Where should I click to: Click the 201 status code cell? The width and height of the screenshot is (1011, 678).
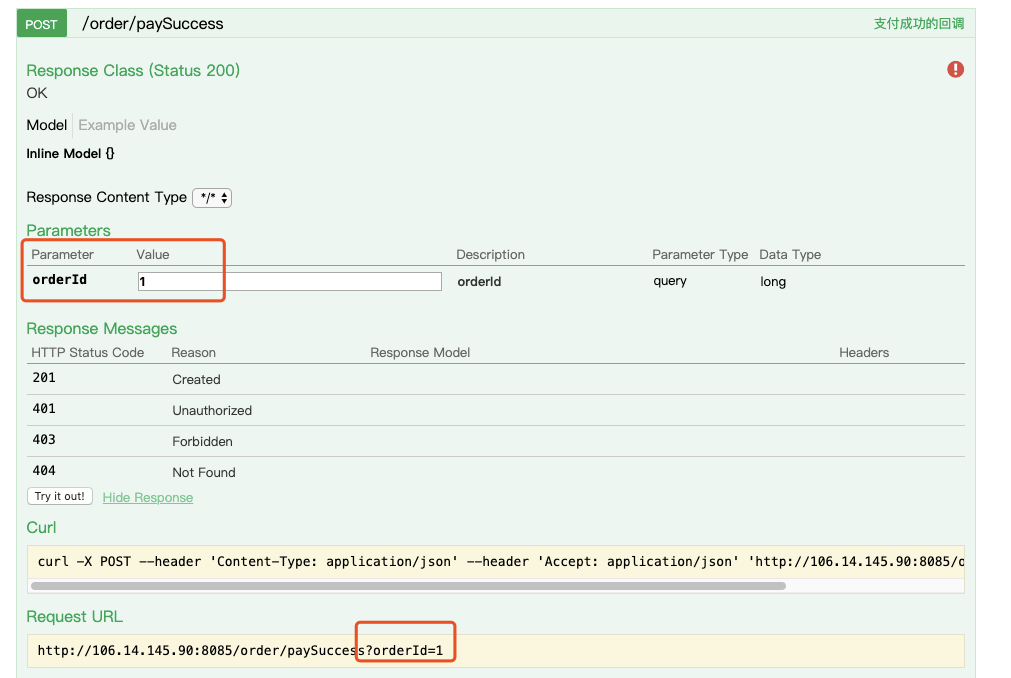point(44,378)
